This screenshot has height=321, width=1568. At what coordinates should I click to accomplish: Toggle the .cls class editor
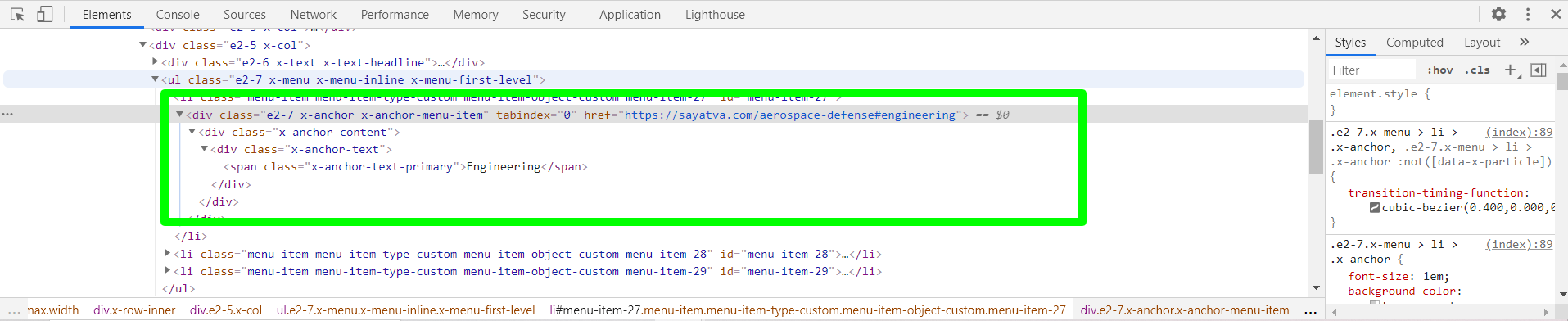[1477, 70]
